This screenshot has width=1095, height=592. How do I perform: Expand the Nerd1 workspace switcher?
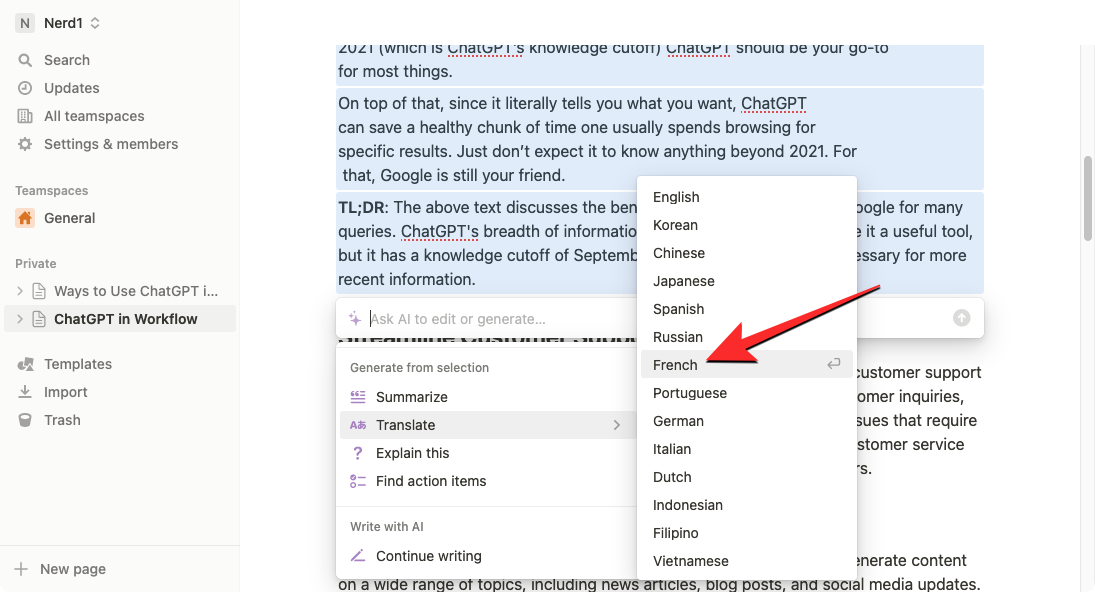(x=59, y=23)
